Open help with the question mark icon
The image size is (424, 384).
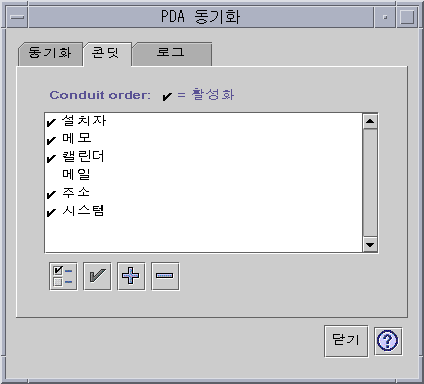click(388, 341)
